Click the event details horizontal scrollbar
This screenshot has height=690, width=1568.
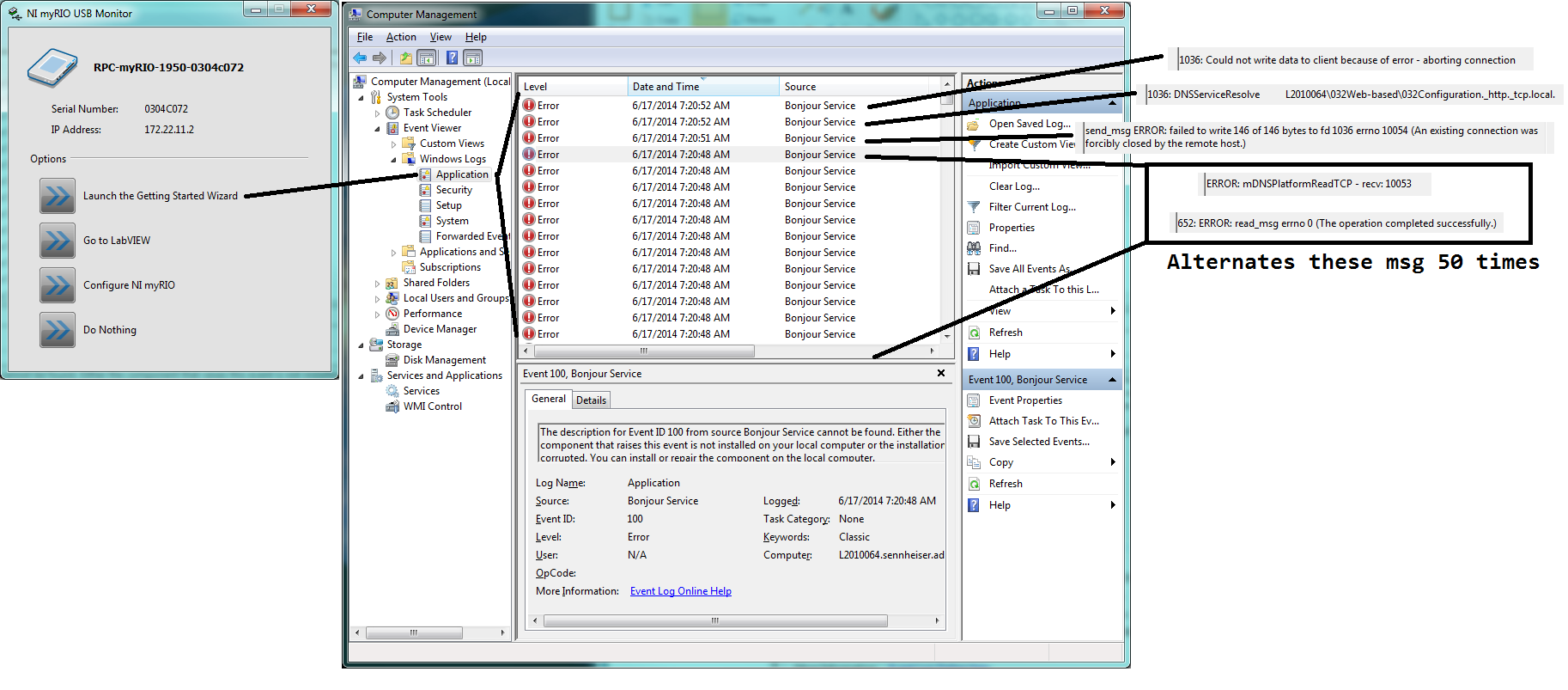click(x=715, y=620)
